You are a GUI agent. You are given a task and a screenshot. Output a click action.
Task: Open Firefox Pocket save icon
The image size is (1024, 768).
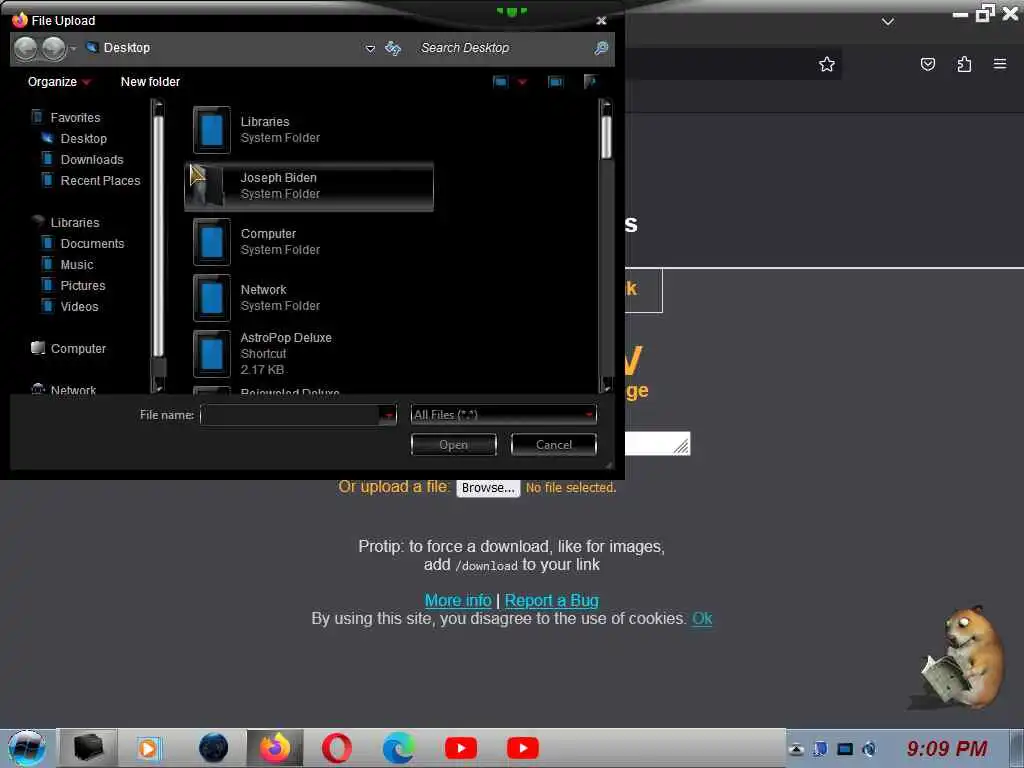pos(928,64)
